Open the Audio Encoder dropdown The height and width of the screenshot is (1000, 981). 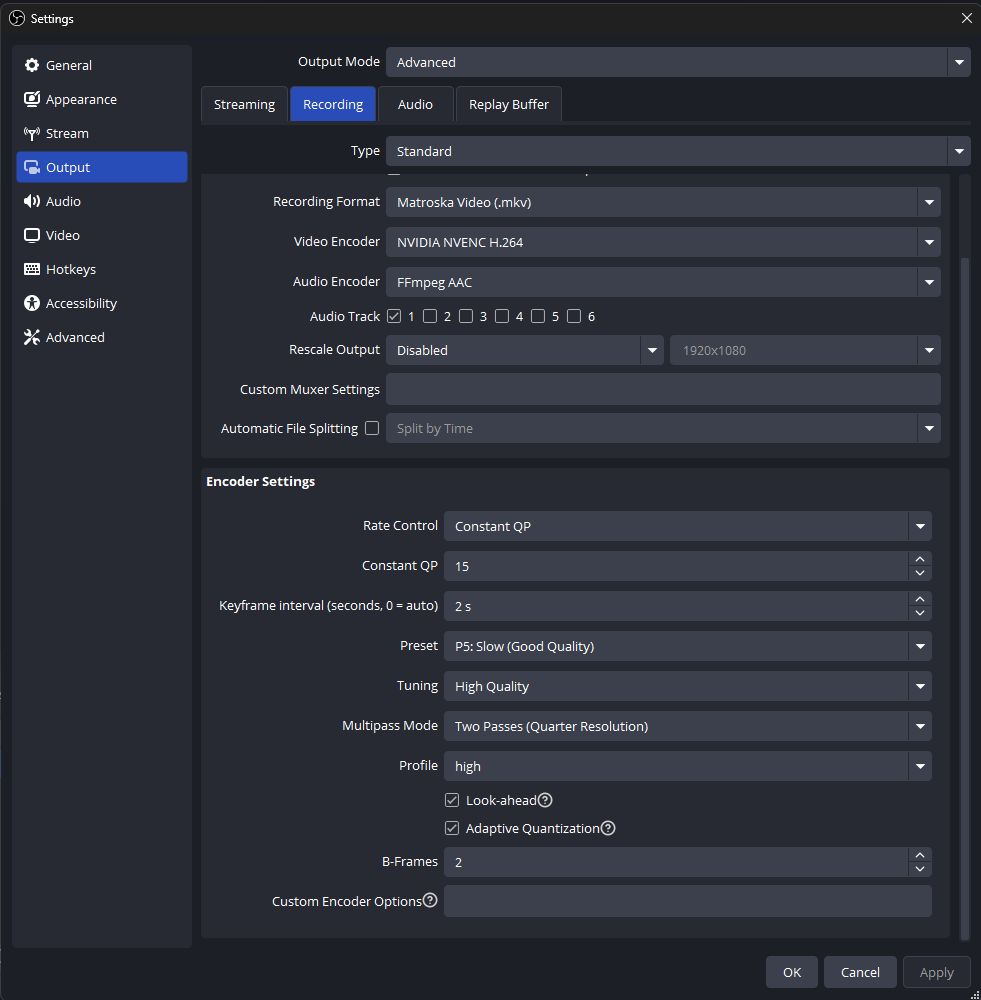(x=663, y=282)
